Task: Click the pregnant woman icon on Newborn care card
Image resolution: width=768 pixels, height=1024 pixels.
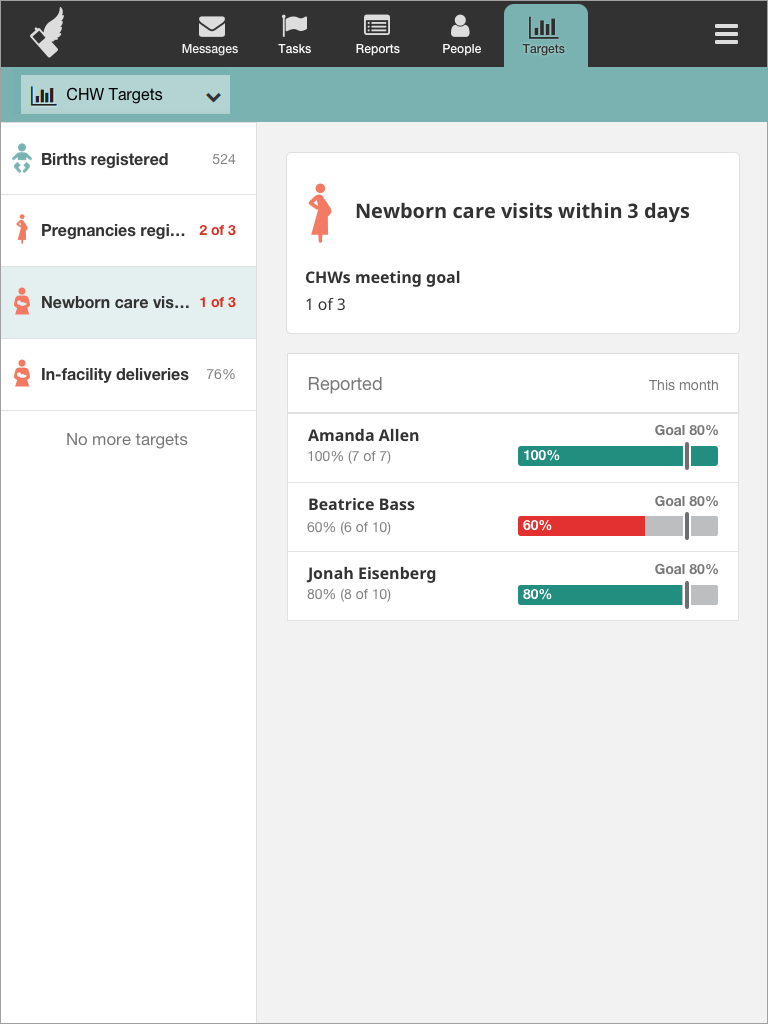Action: pos(321,212)
